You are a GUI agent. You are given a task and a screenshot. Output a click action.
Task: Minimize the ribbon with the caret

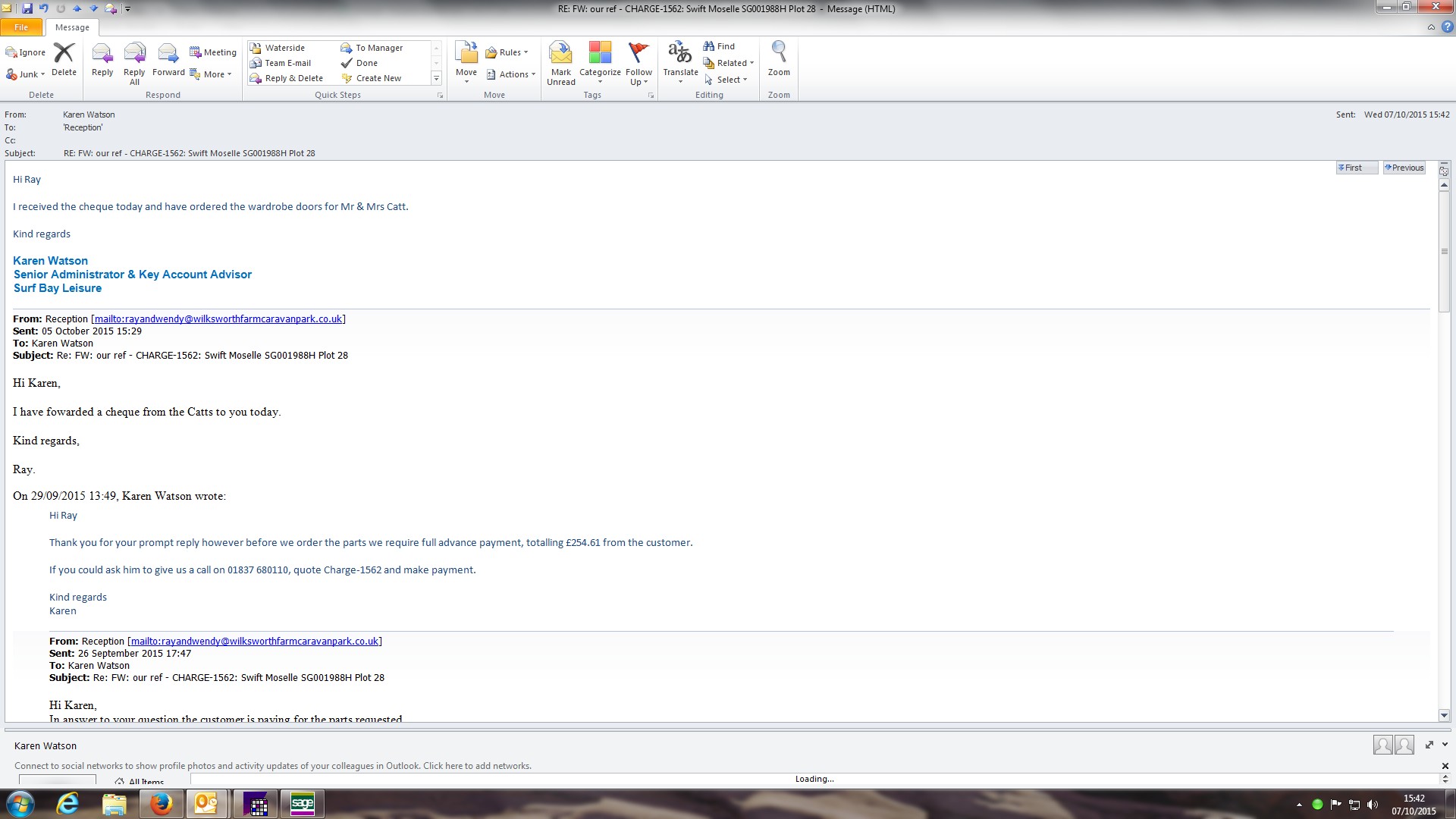click(1431, 27)
